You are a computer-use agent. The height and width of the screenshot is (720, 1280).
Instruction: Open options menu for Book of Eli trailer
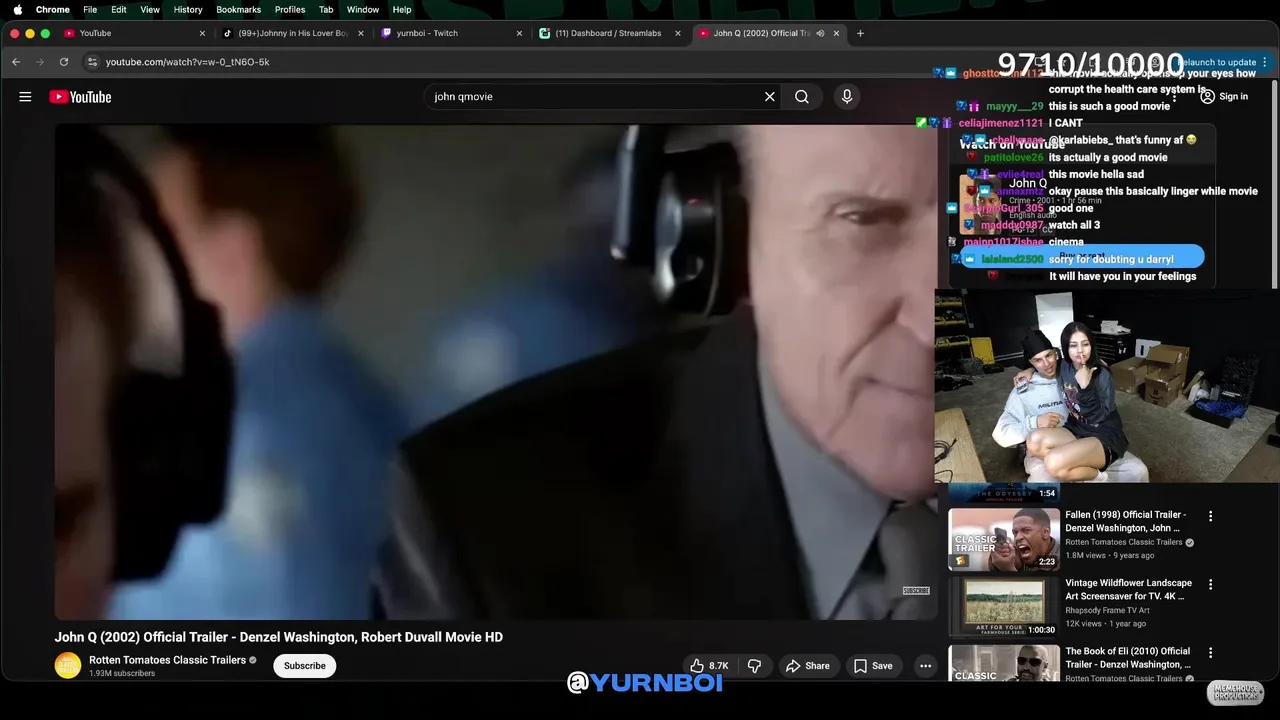[1210, 653]
